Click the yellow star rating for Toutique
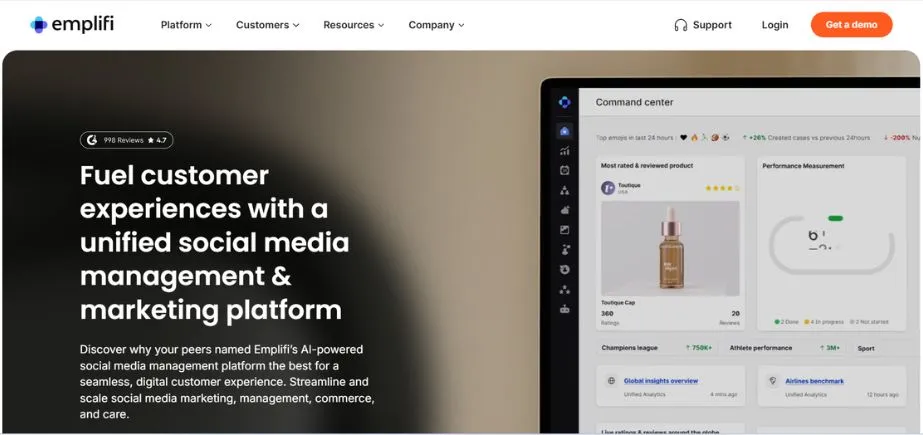The image size is (923, 435). (722, 188)
